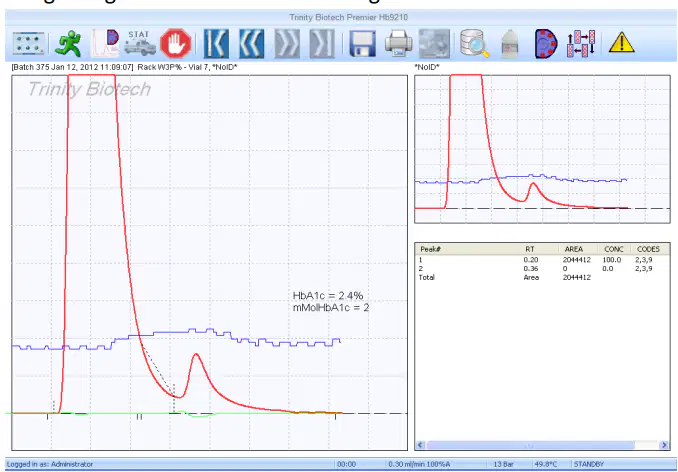The height and width of the screenshot is (472, 678).
Task: Jump to last result arrow
Action: (322, 44)
